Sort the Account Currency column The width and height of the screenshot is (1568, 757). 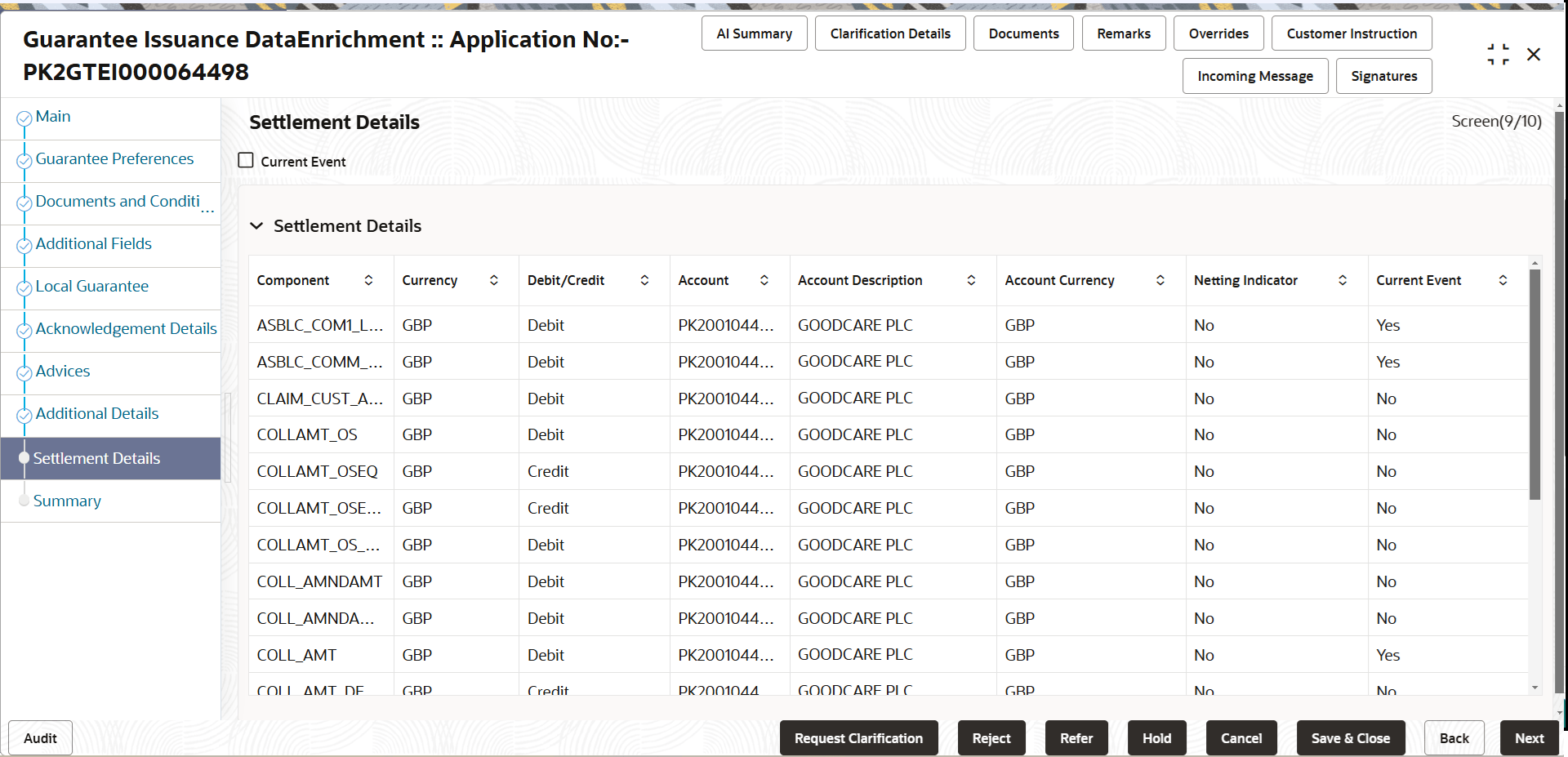pos(1160,280)
